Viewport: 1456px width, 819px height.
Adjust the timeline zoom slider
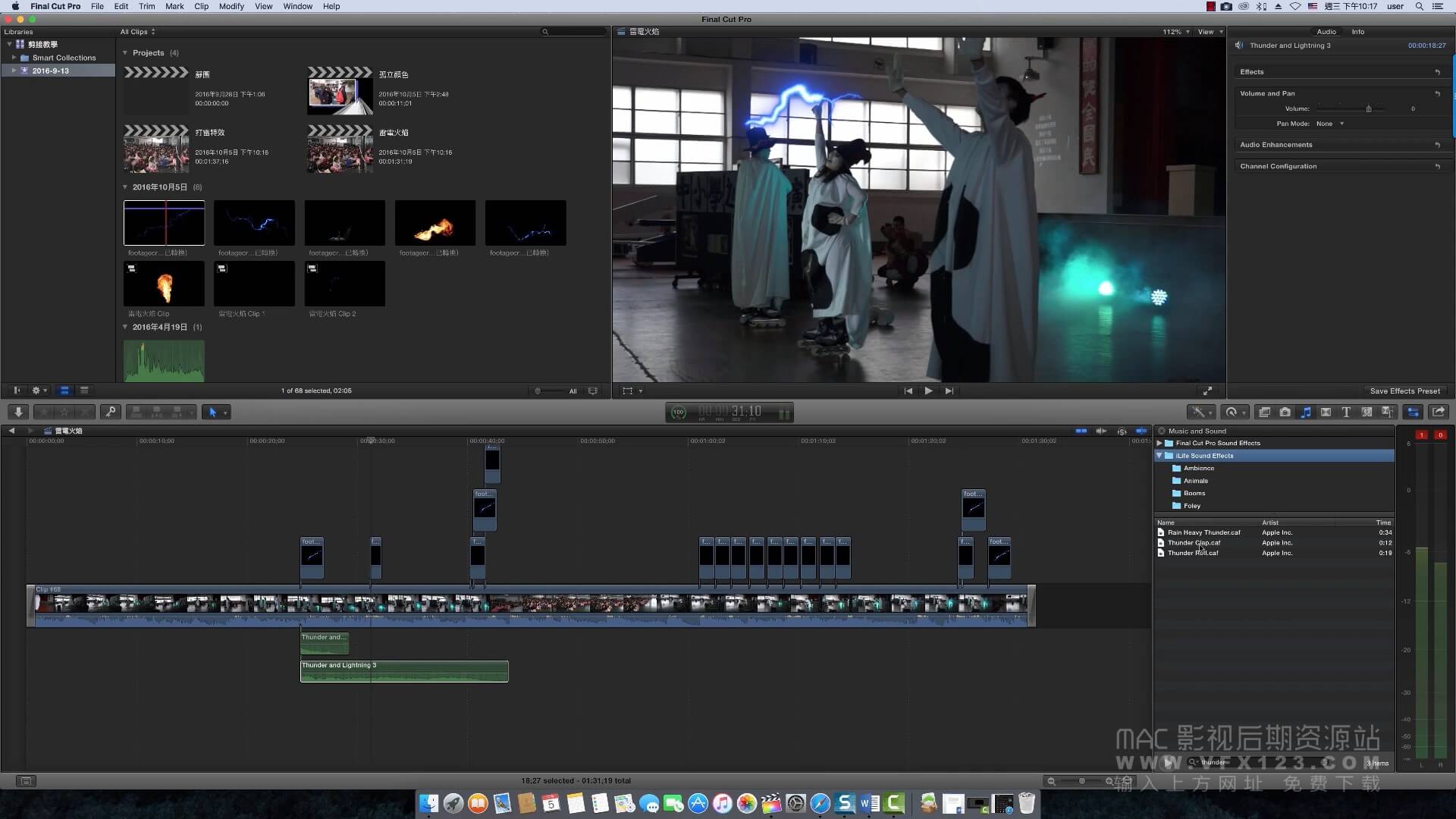click(x=1081, y=781)
